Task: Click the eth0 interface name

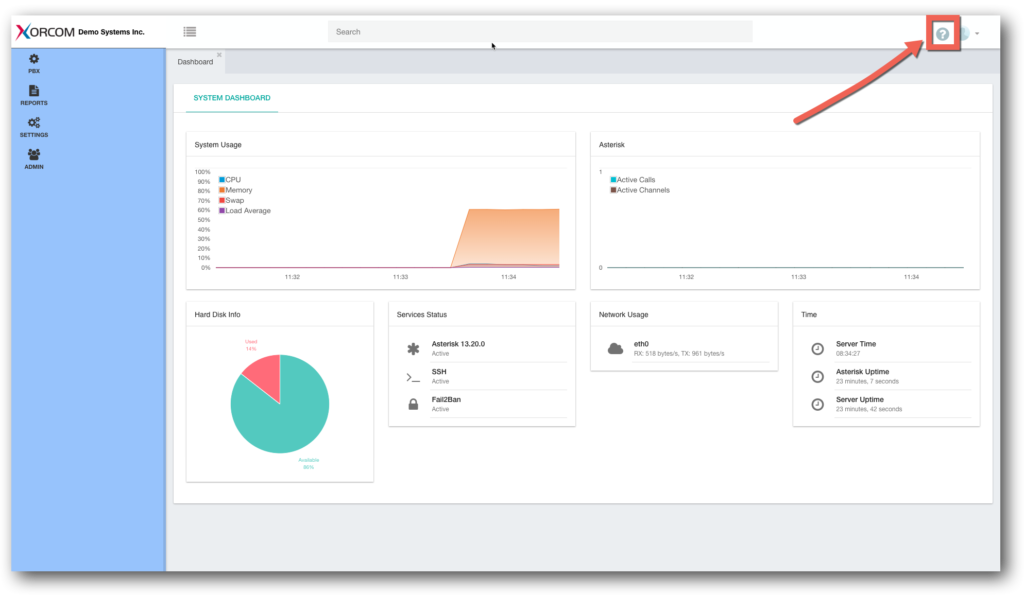Action: (x=641, y=344)
